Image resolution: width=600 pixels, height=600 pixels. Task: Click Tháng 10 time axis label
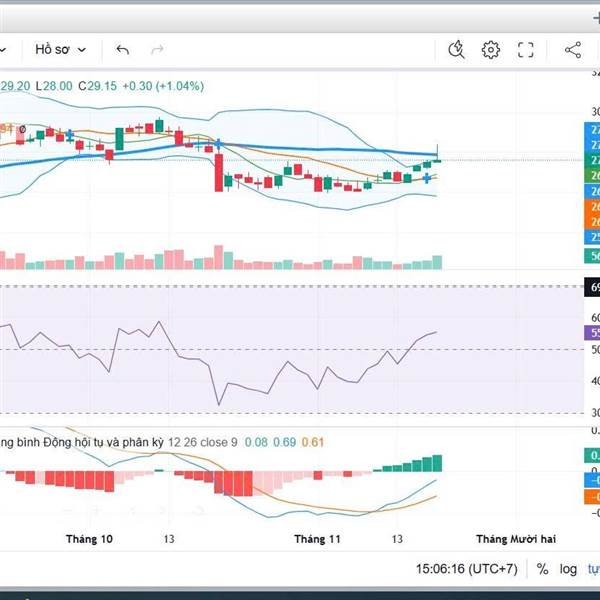(89, 539)
